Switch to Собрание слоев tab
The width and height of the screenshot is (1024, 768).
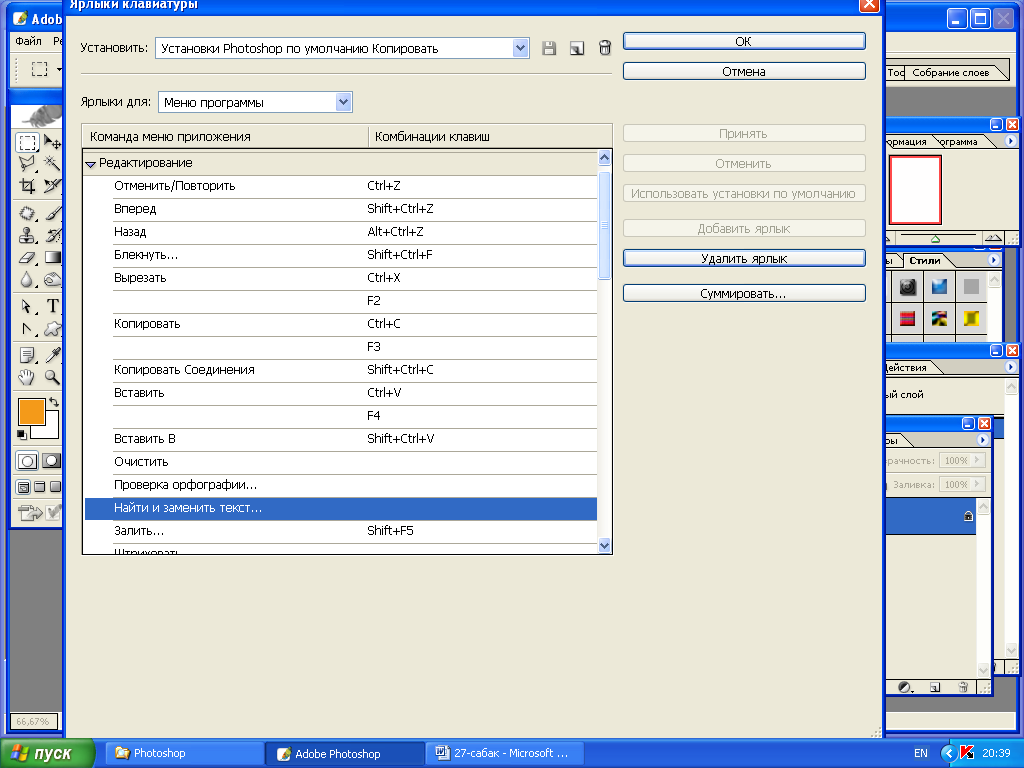tap(950, 72)
